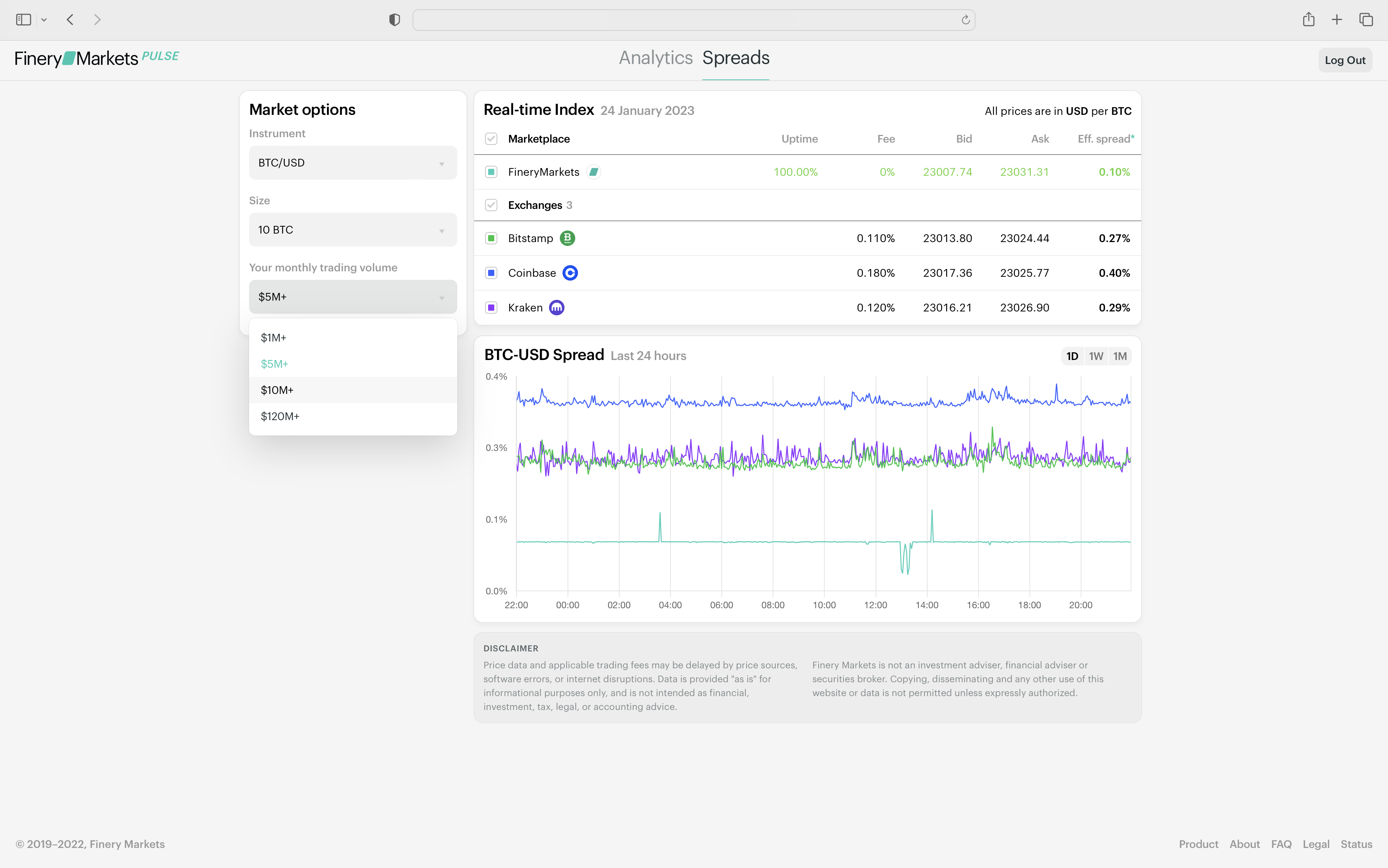1388x868 pixels.
Task: Click the Coinbase logo icon
Action: (x=570, y=273)
